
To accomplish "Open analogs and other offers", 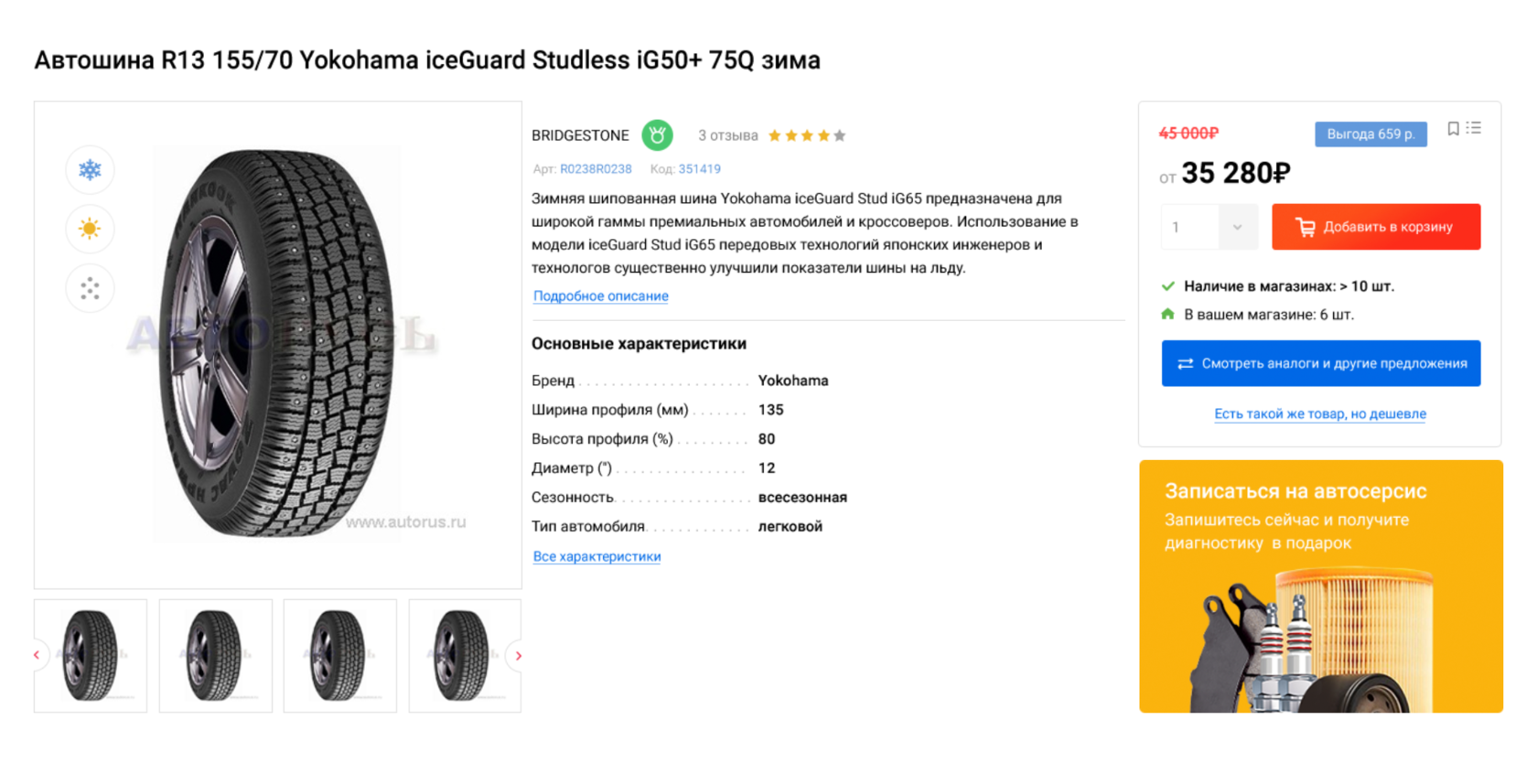I will point(1320,363).
